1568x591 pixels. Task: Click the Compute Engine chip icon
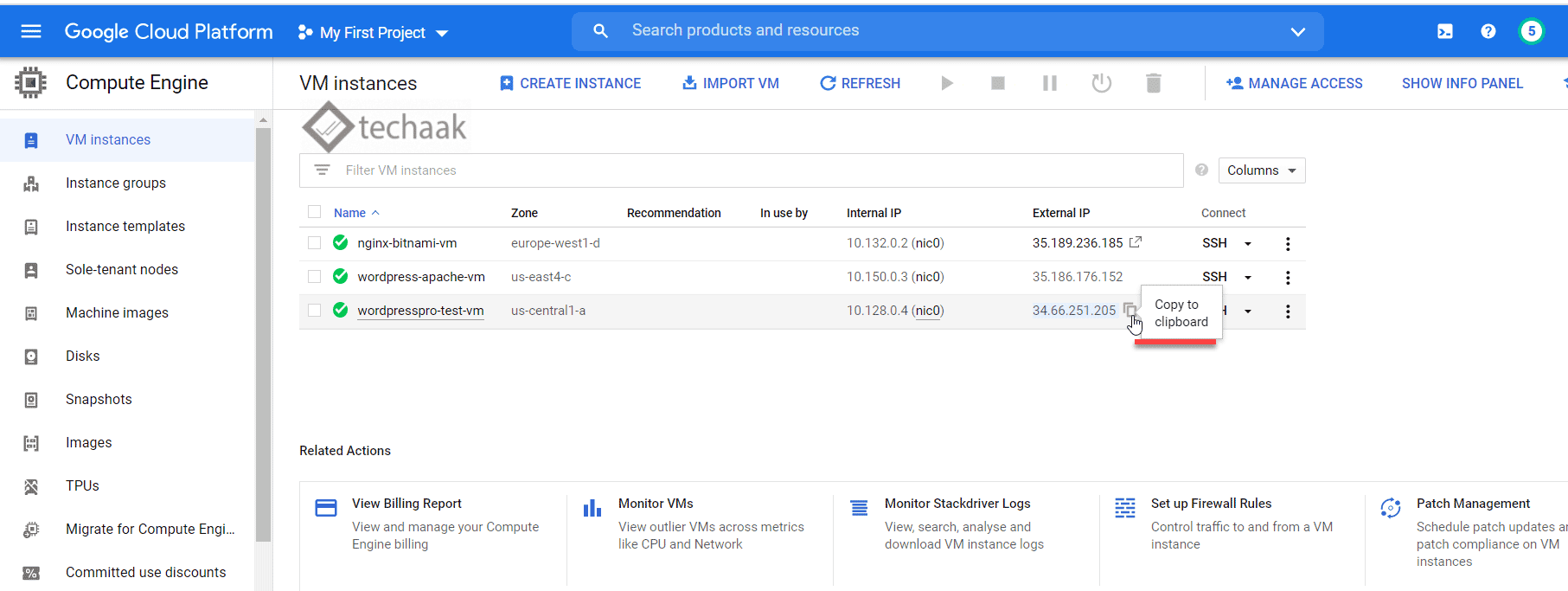coord(30,82)
